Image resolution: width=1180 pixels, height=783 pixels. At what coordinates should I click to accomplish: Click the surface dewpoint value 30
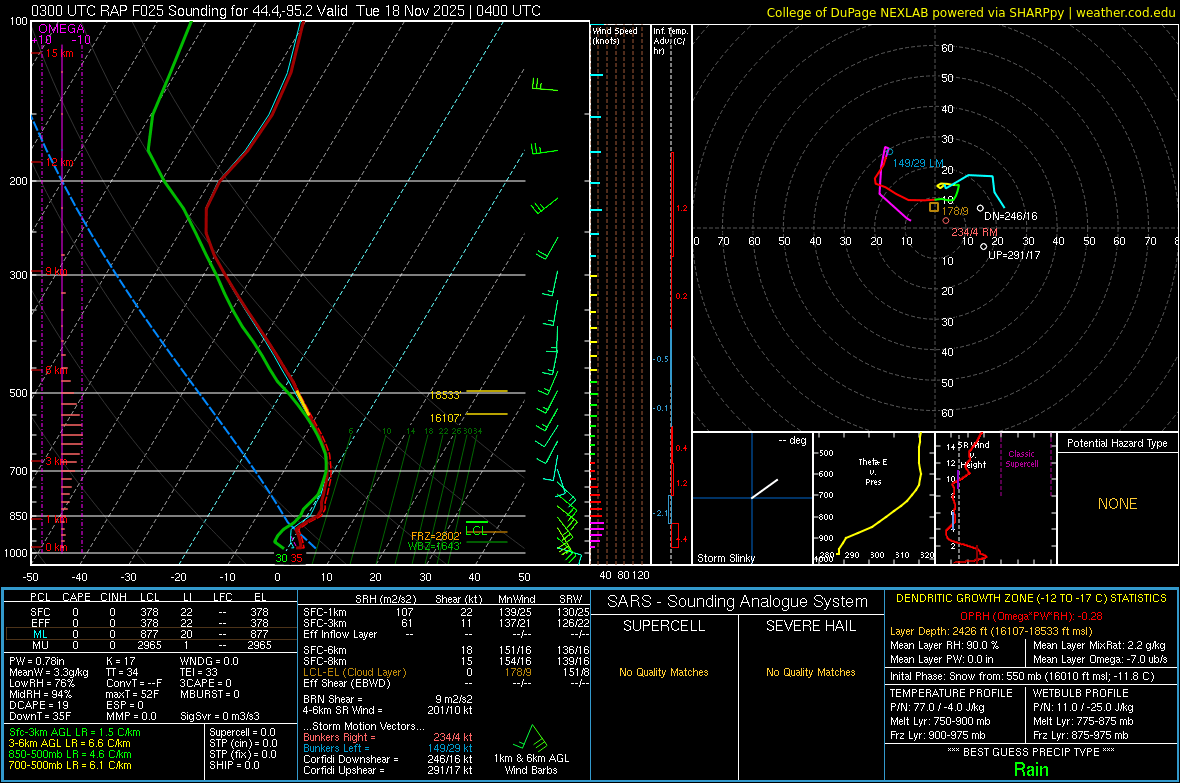click(x=281, y=559)
